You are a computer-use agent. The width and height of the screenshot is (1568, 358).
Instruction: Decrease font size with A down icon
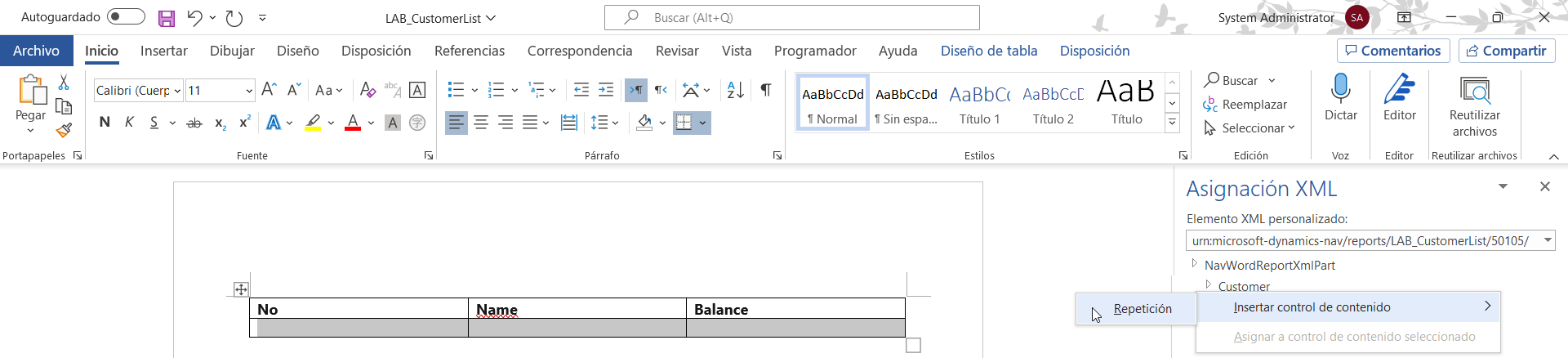(293, 90)
